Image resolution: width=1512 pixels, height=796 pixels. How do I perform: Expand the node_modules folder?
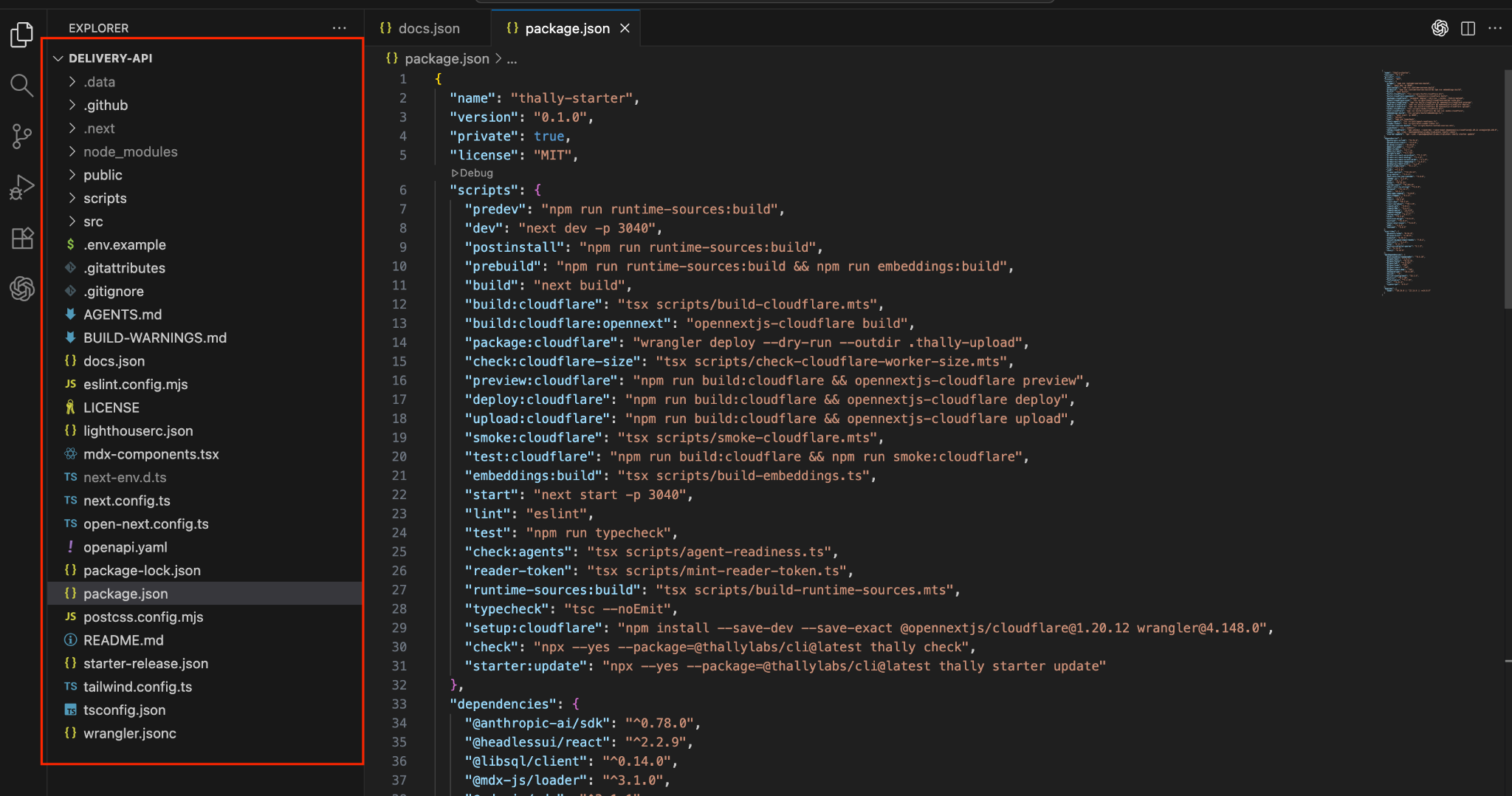(72, 151)
